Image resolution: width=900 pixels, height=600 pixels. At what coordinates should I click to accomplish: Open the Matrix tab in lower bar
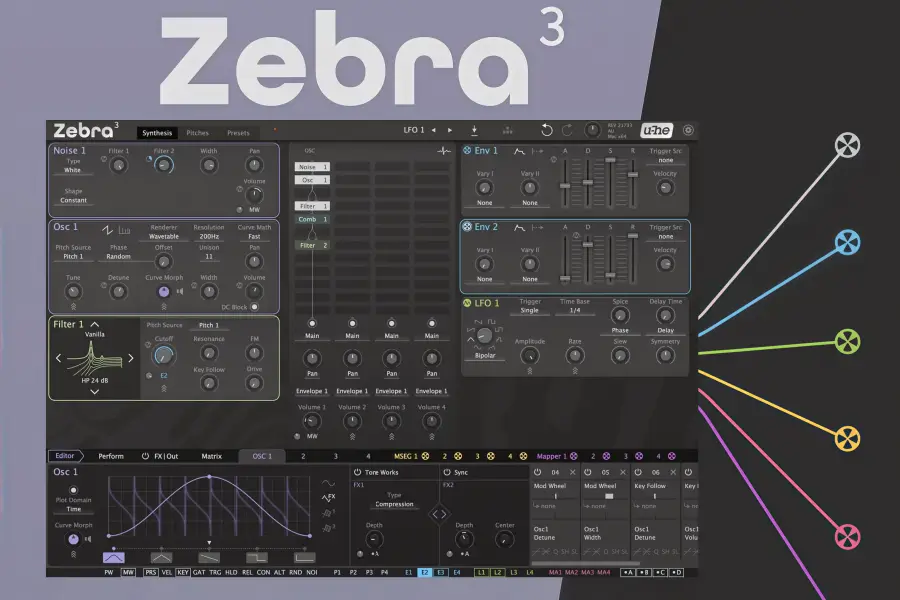211,456
